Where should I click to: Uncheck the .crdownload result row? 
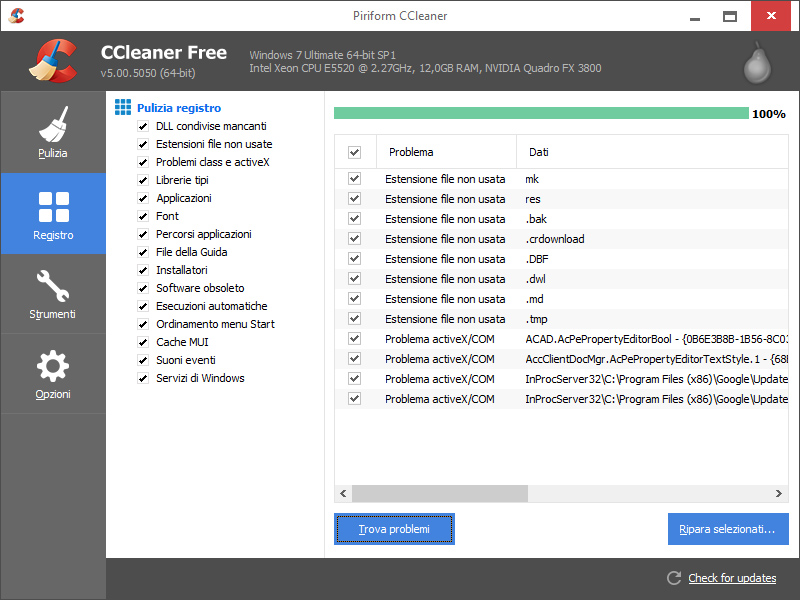tap(355, 238)
